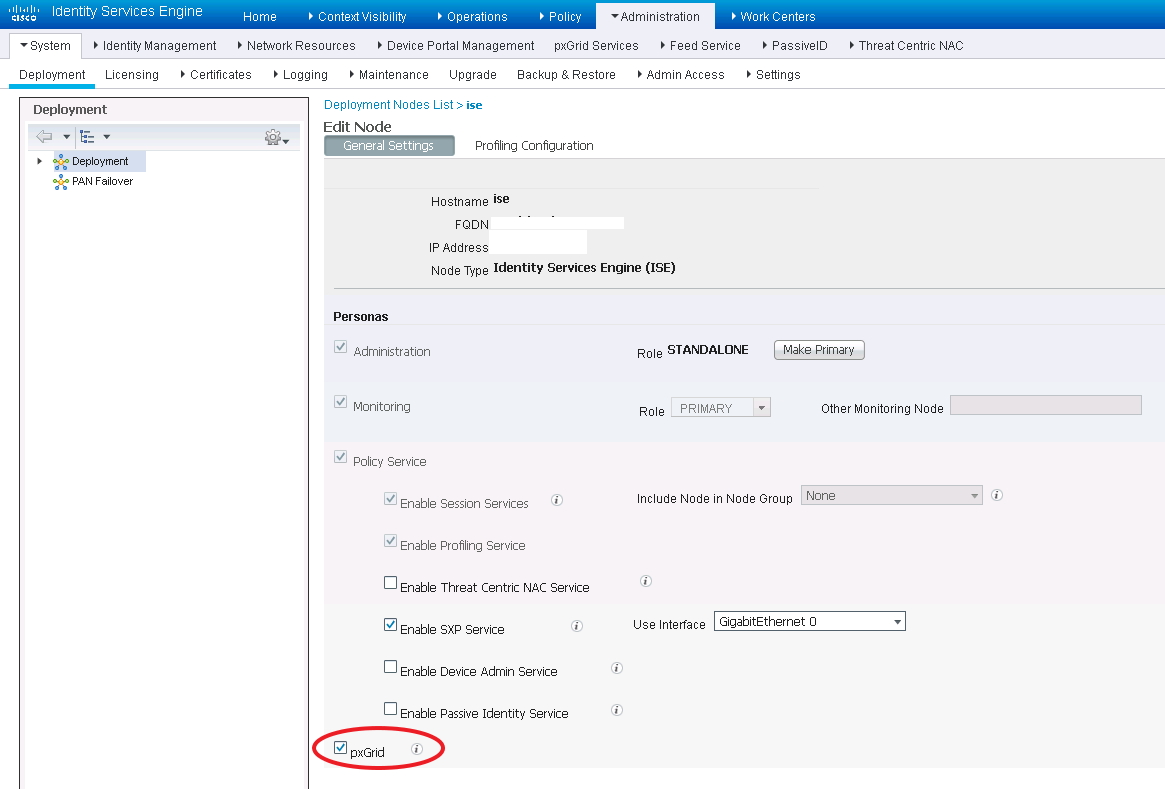This screenshot has height=789, width=1165.
Task: Click the Deployment node icon in tree
Action: 61,162
